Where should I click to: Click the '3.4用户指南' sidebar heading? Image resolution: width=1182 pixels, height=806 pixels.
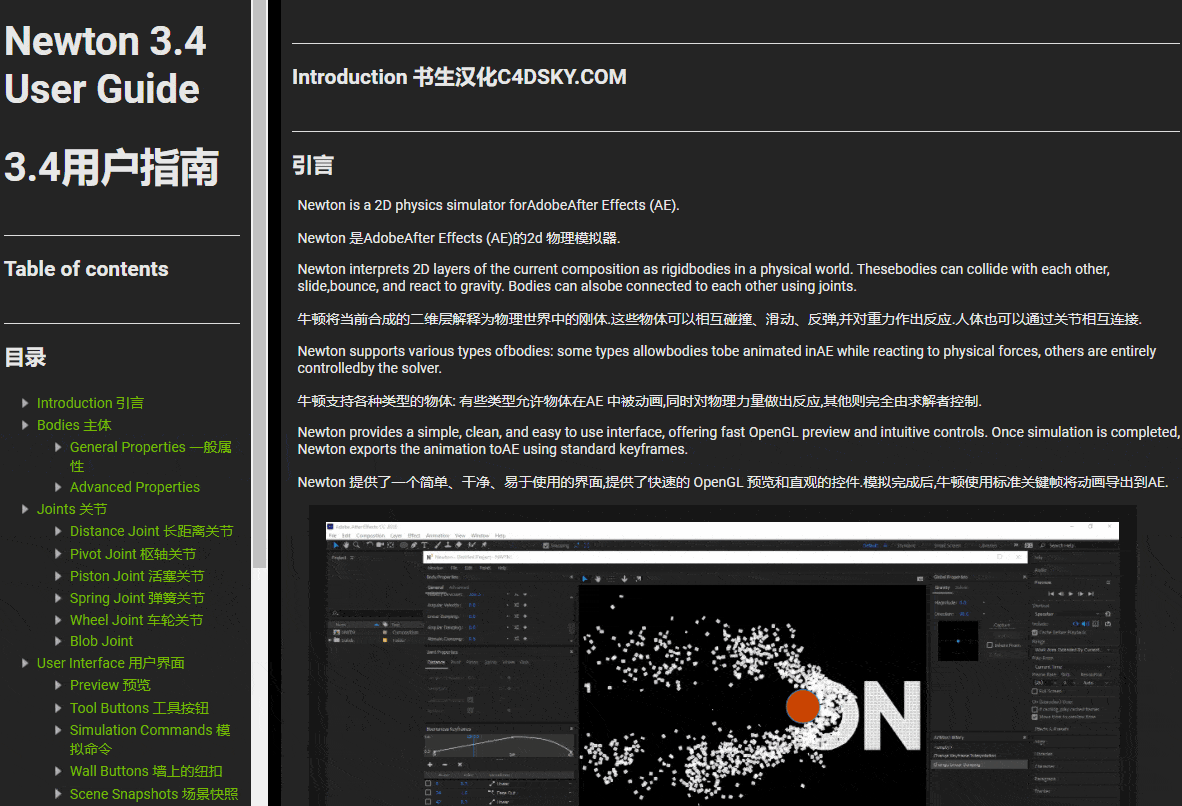(112, 167)
